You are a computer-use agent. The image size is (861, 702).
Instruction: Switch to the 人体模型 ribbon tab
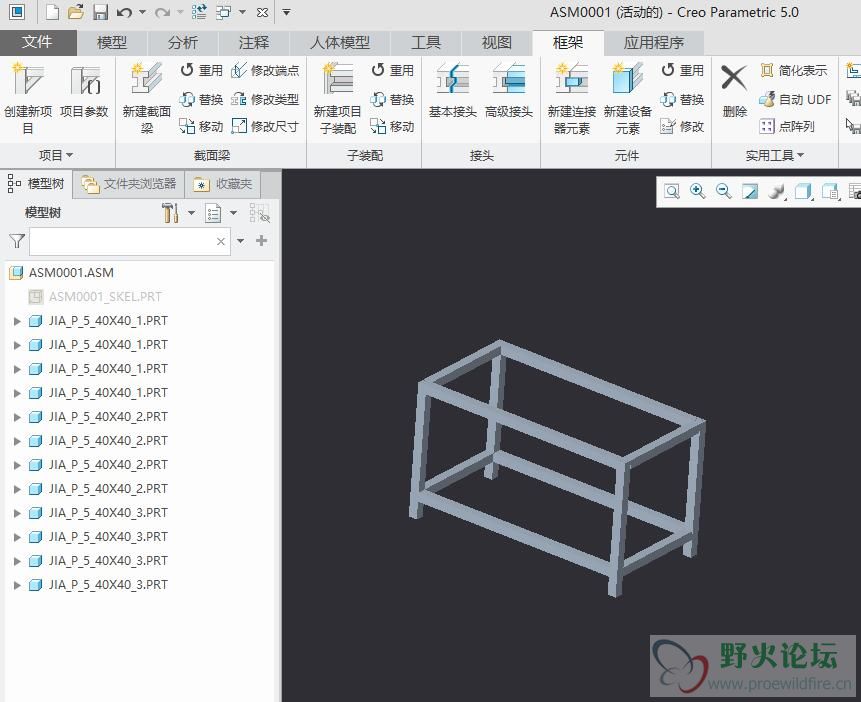[x=340, y=42]
